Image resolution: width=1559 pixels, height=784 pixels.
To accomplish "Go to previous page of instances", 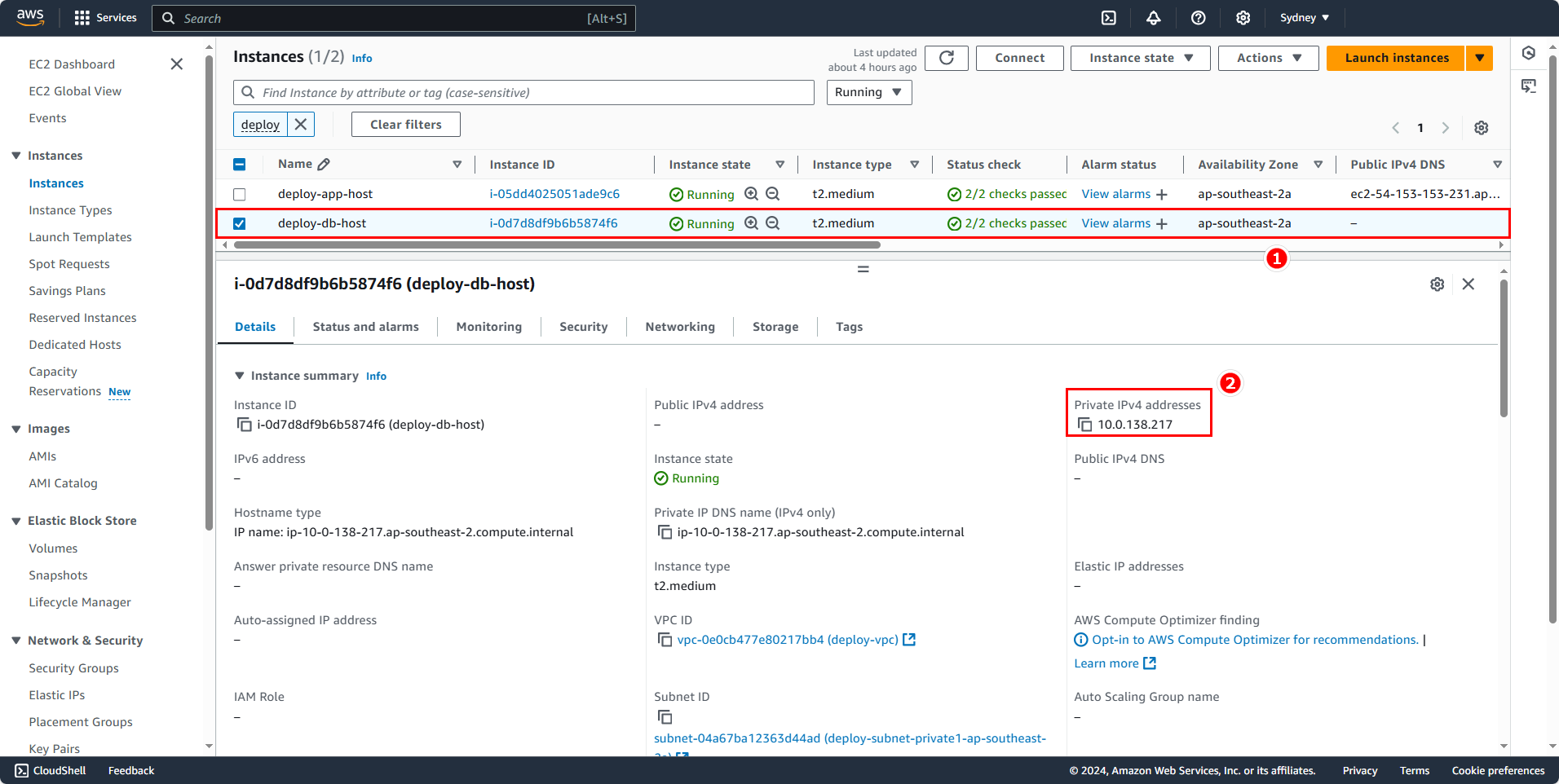I will click(x=1396, y=128).
